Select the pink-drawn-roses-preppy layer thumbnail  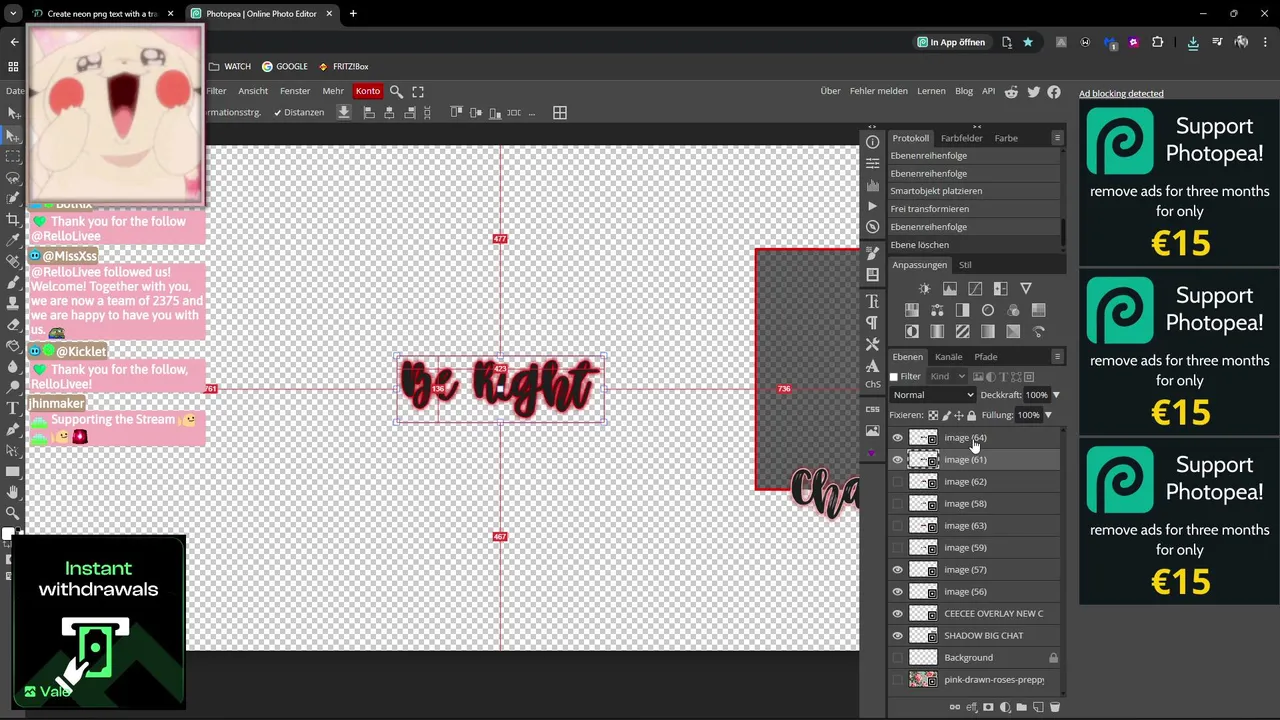[923, 680]
